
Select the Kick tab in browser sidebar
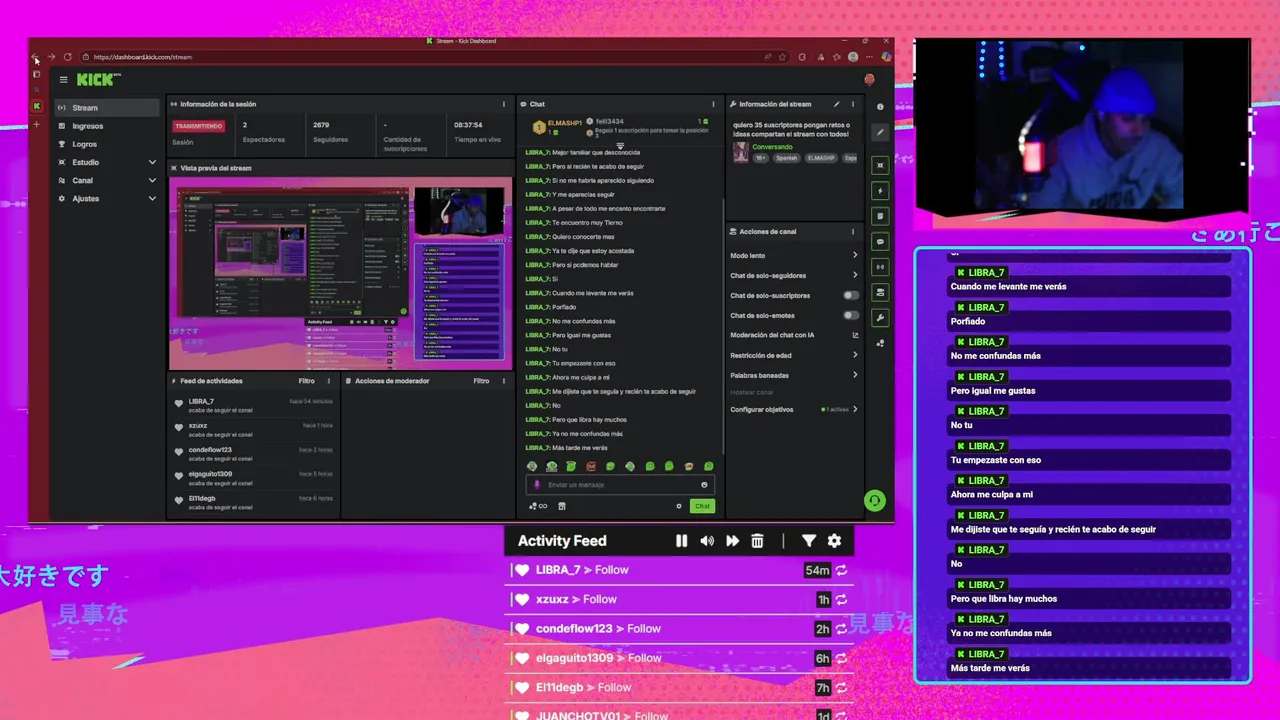[37, 106]
